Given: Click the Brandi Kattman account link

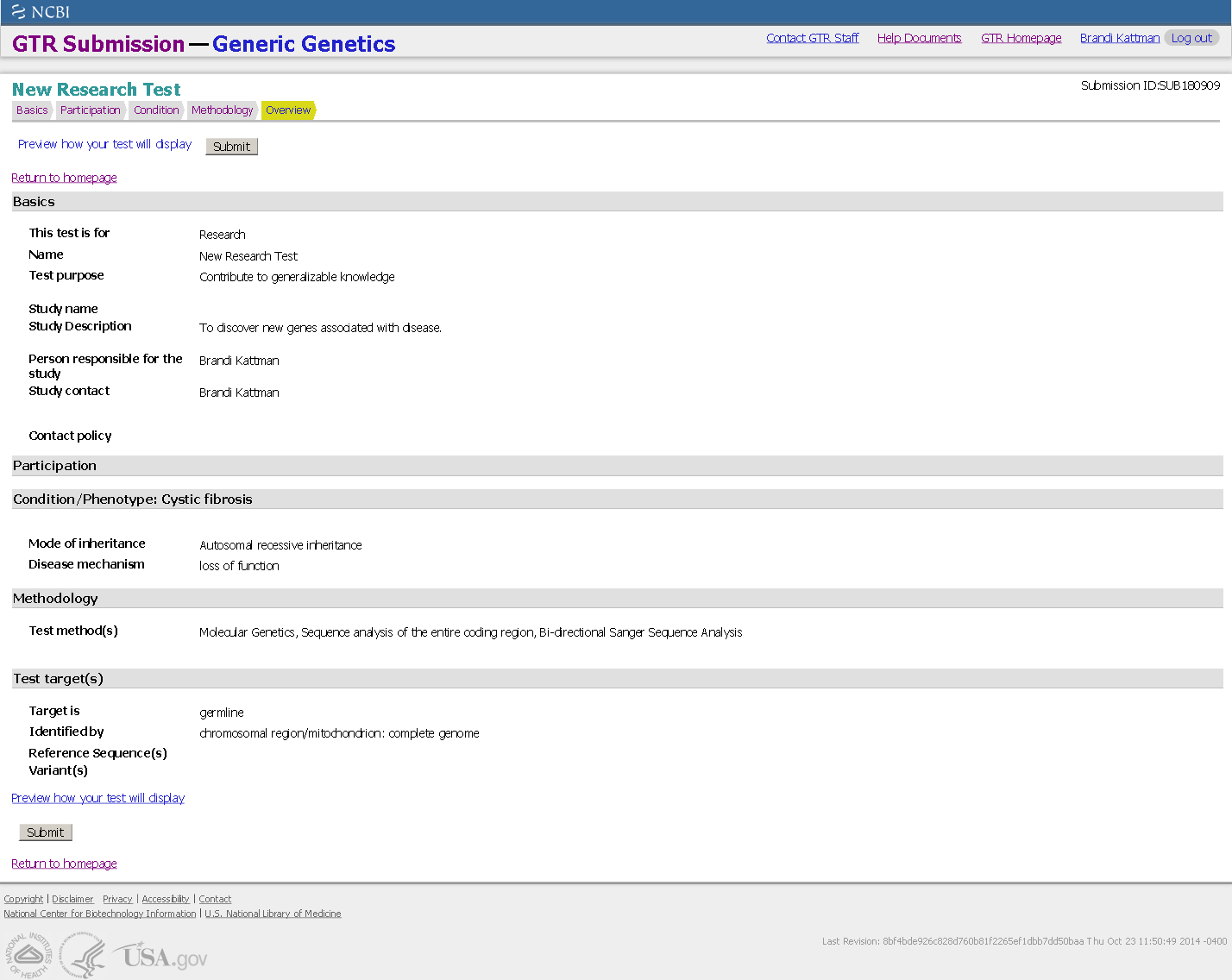Looking at the screenshot, I should click(1120, 38).
